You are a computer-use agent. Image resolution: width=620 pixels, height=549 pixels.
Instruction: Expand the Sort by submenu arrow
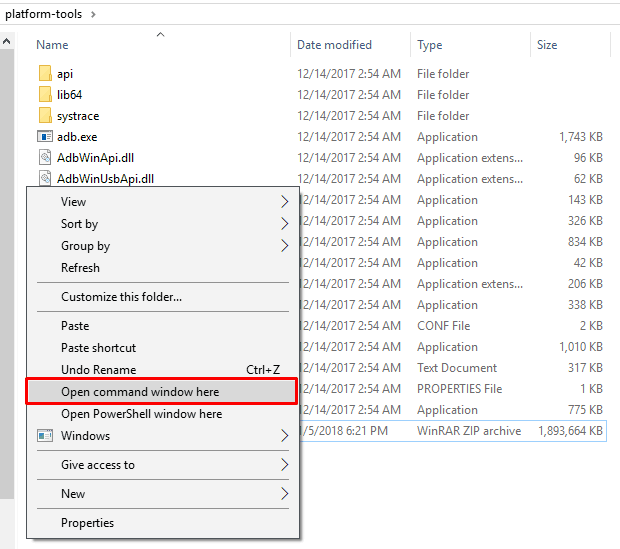coord(284,223)
